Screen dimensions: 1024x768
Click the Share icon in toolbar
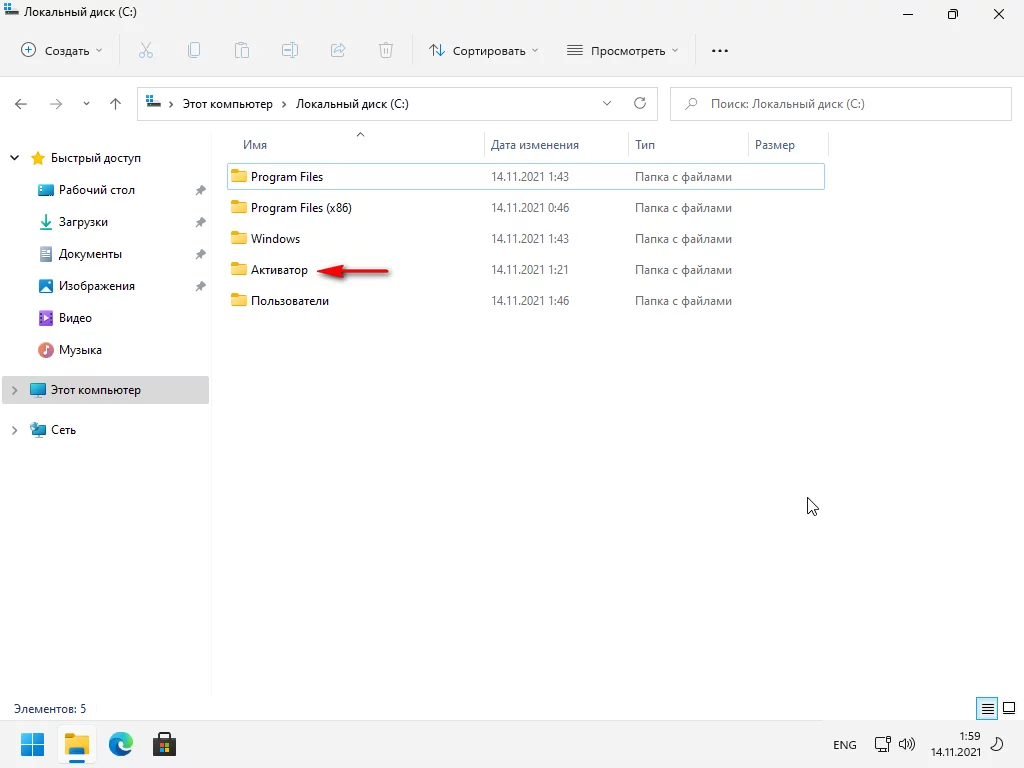pos(338,50)
